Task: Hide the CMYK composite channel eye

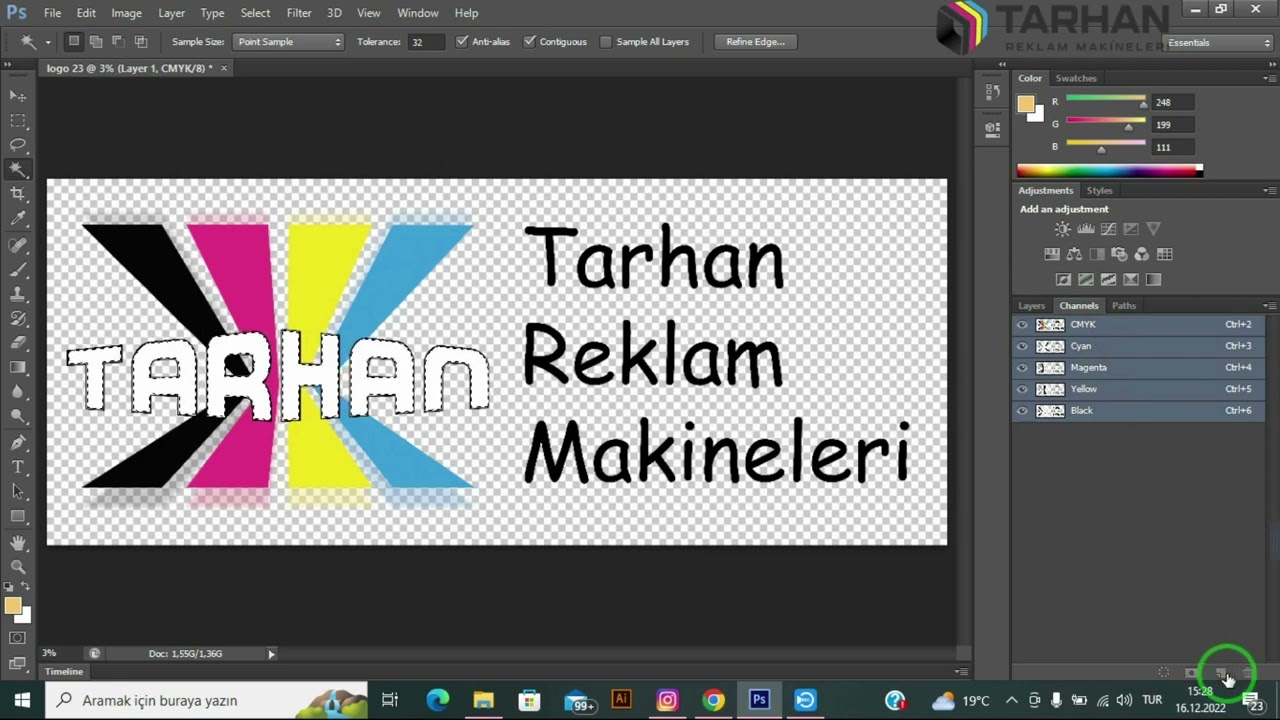Action: click(x=1022, y=325)
